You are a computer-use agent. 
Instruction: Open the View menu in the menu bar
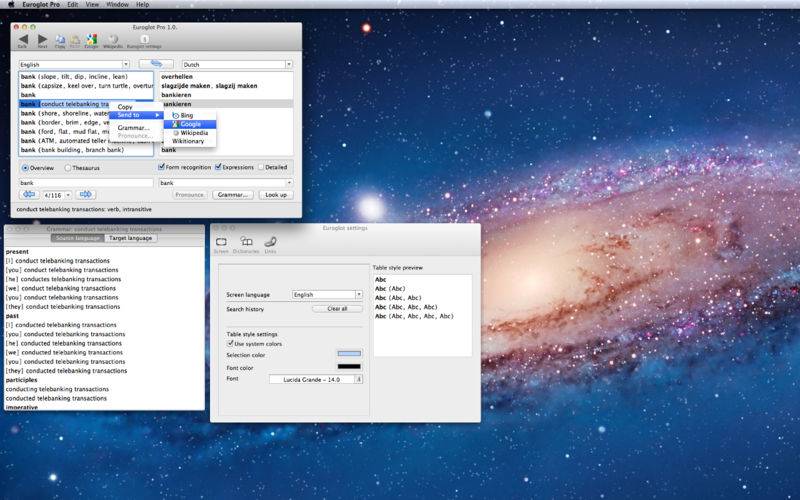point(92,4)
